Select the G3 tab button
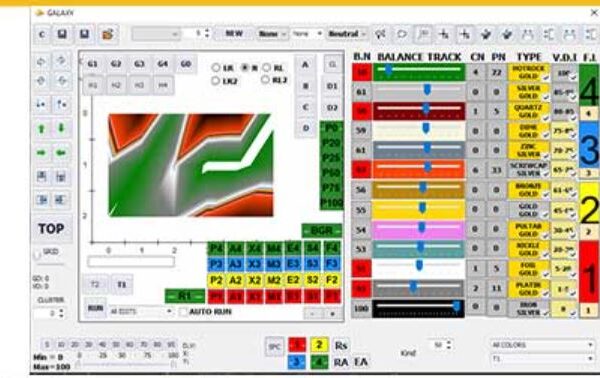The image size is (600, 378). pyautogui.click(x=139, y=64)
